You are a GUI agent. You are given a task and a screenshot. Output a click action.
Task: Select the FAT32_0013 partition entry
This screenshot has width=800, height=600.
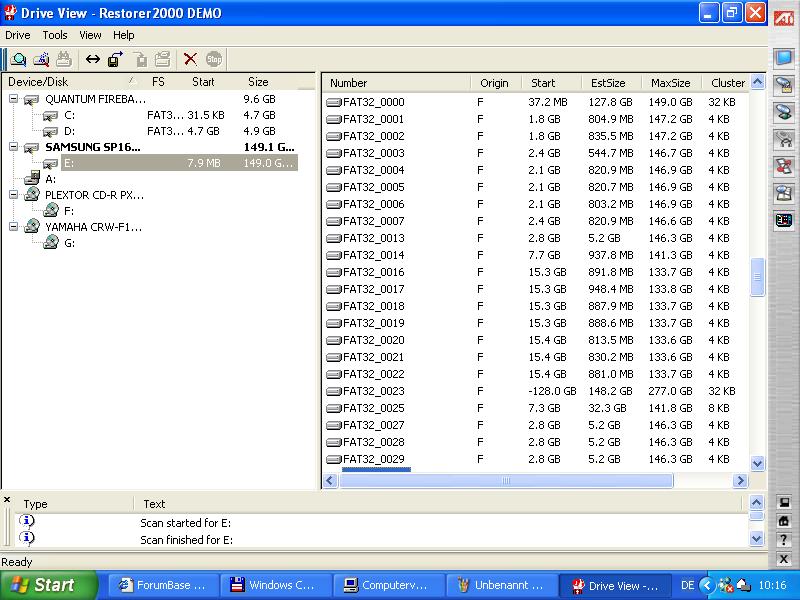373,238
